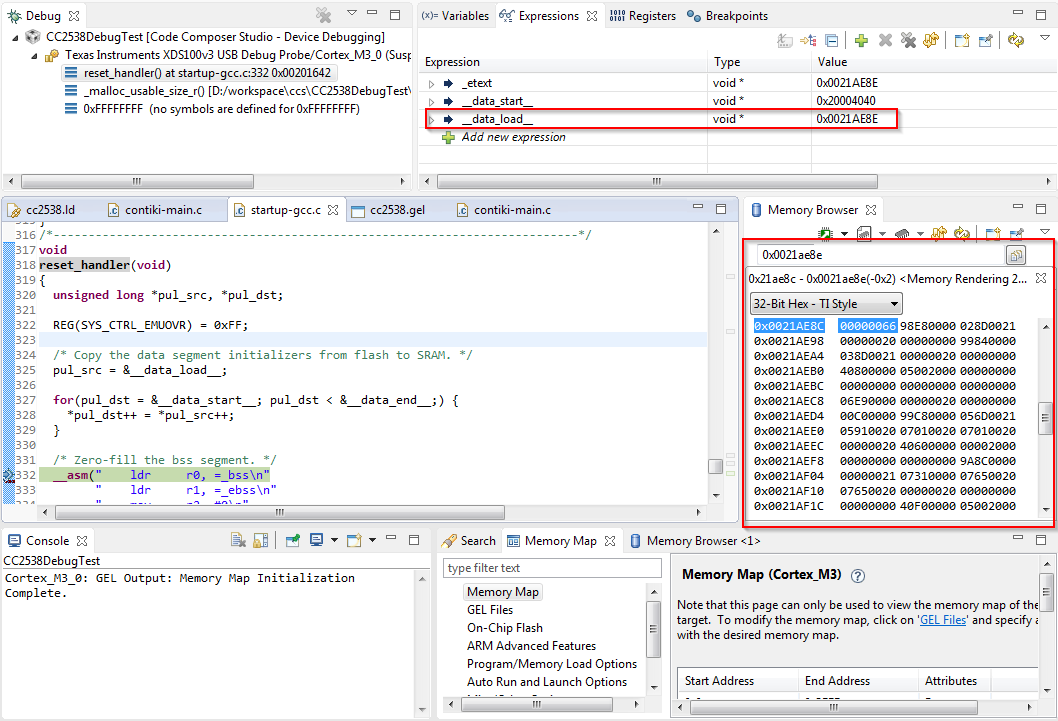1058x721 pixels.
Task: Open the Open Console dropdown arrow
Action: pyautogui.click(x=372, y=540)
